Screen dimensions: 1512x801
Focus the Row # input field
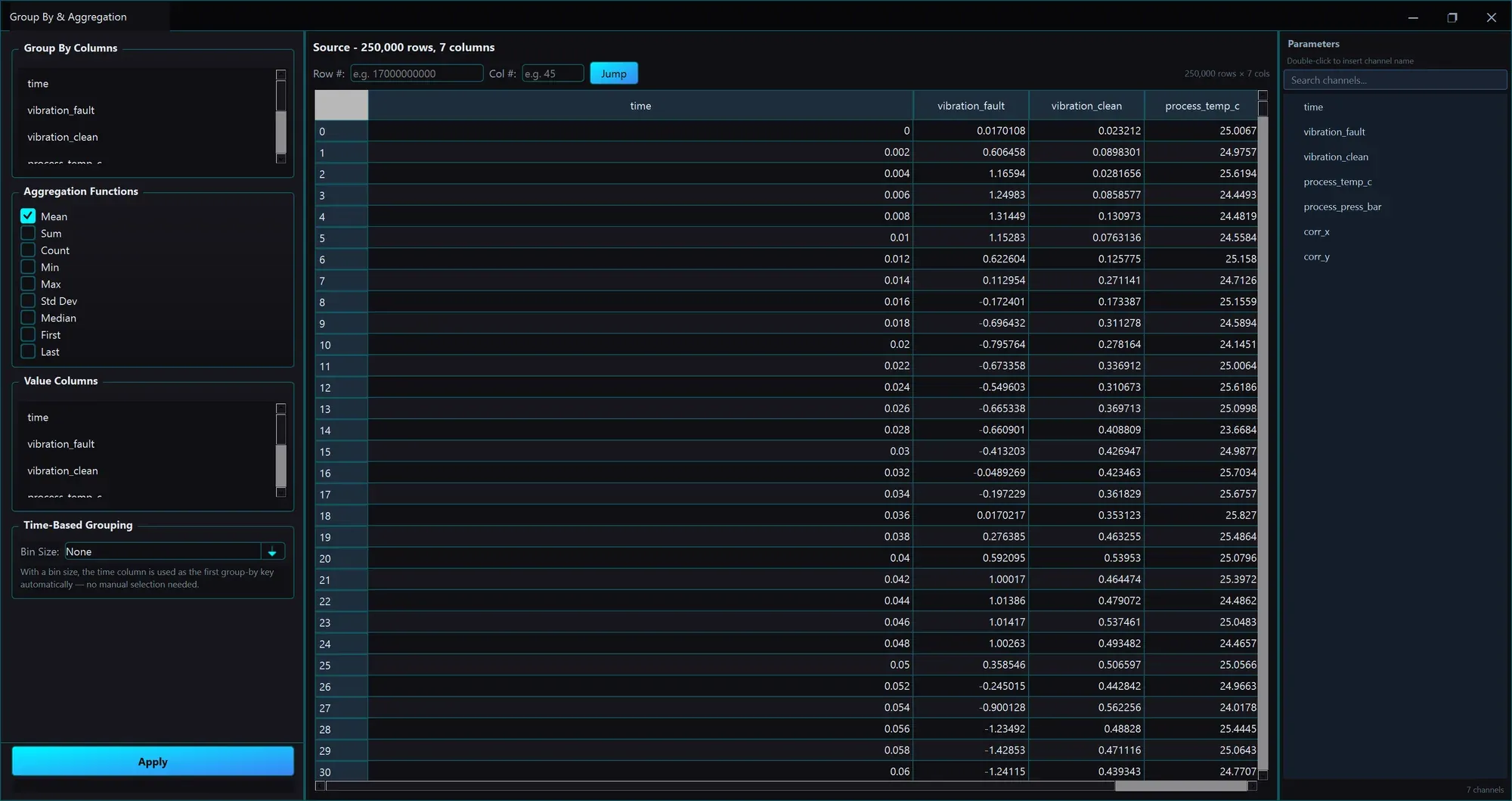pyautogui.click(x=417, y=73)
